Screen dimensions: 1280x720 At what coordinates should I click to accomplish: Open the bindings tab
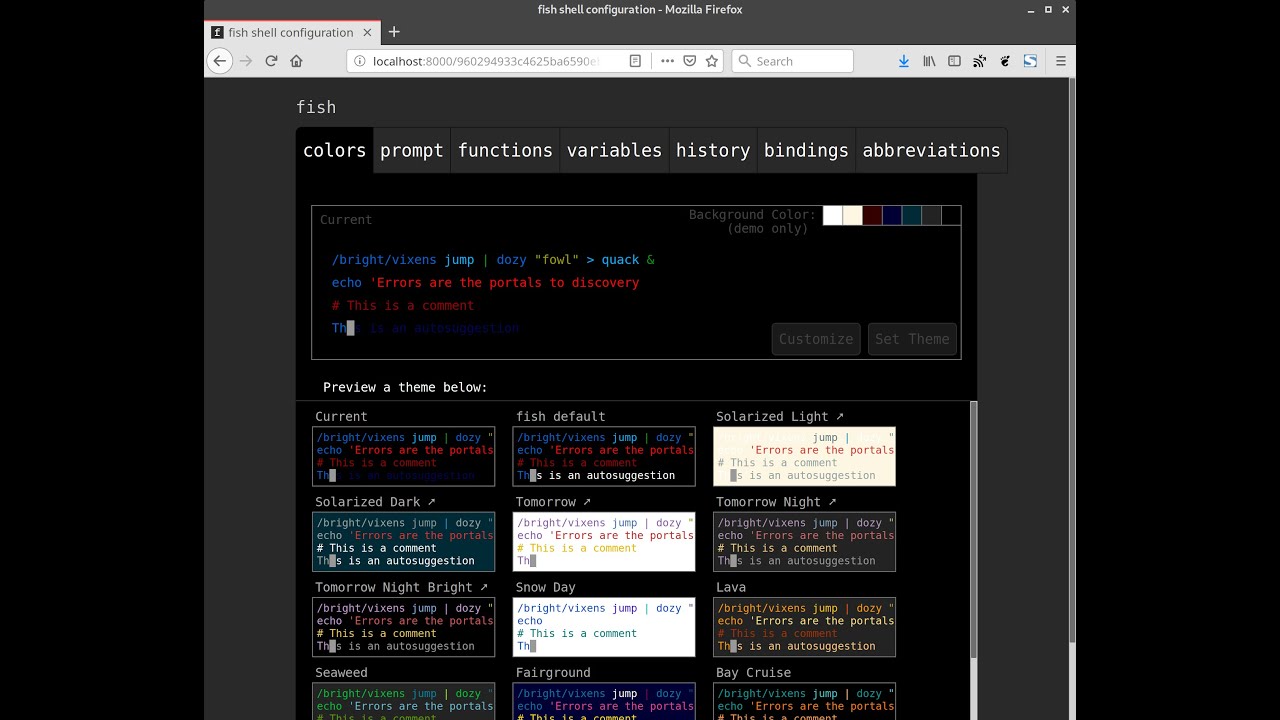(x=806, y=150)
